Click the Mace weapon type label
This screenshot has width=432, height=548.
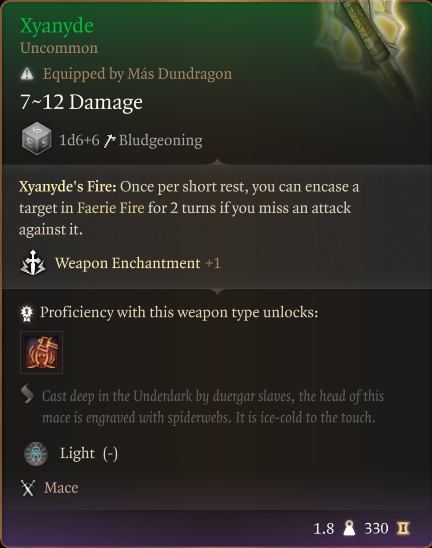pos(61,488)
